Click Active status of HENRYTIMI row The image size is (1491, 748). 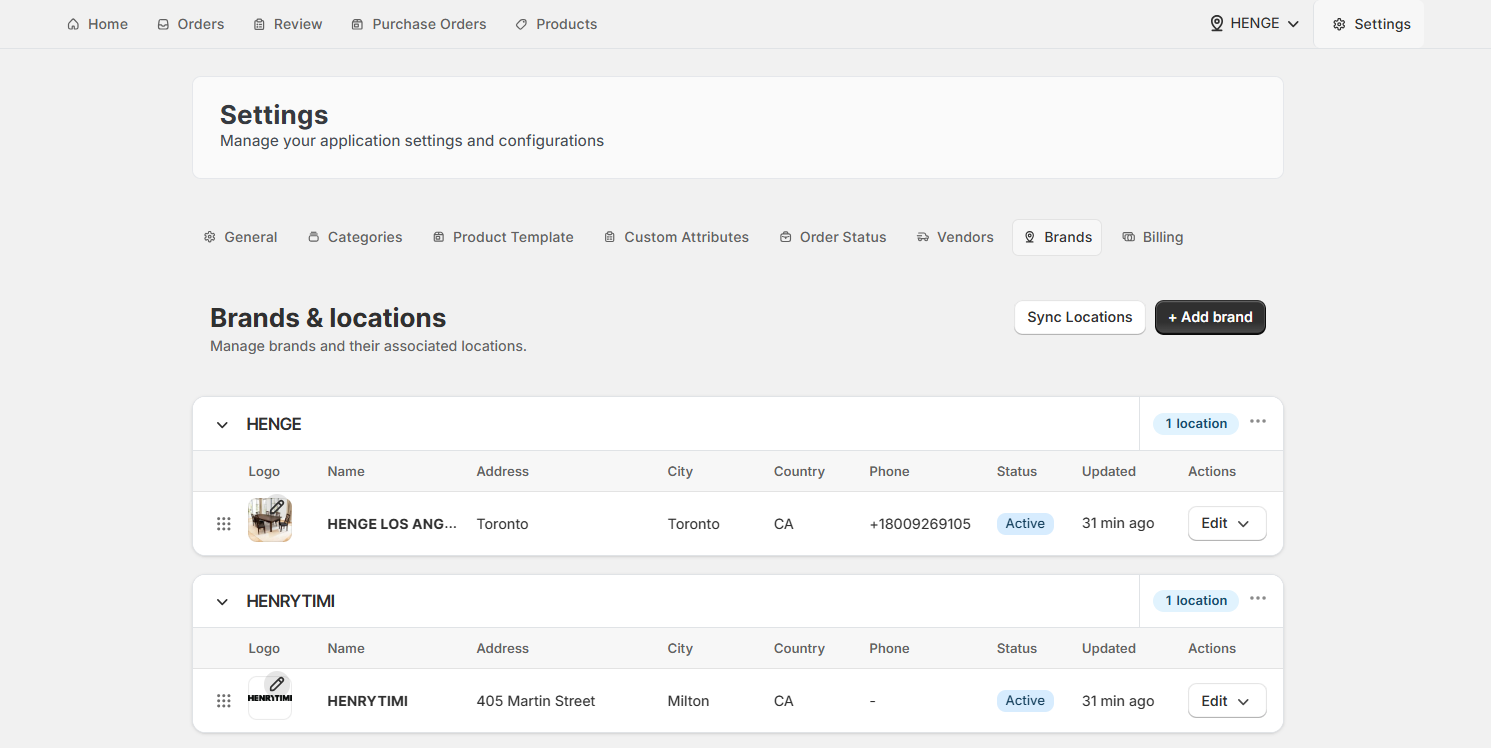point(1025,701)
